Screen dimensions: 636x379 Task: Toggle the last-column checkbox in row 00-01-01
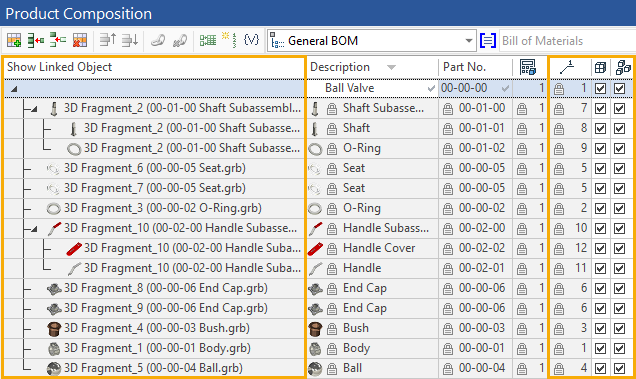click(x=619, y=129)
